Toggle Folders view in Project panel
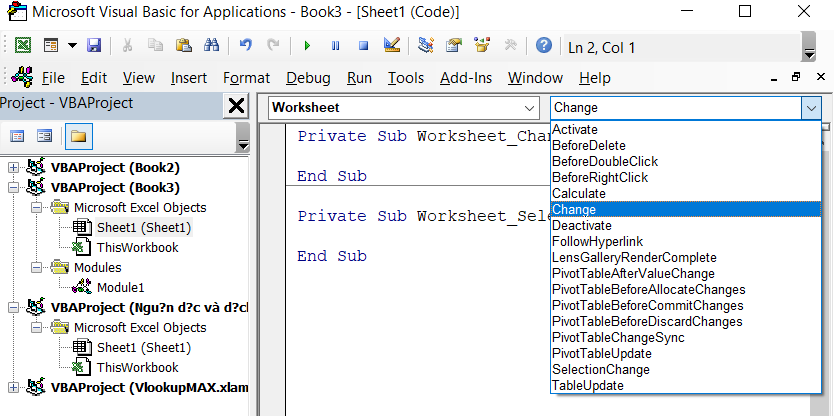This screenshot has height=416, width=834. pyautogui.click(x=78, y=137)
